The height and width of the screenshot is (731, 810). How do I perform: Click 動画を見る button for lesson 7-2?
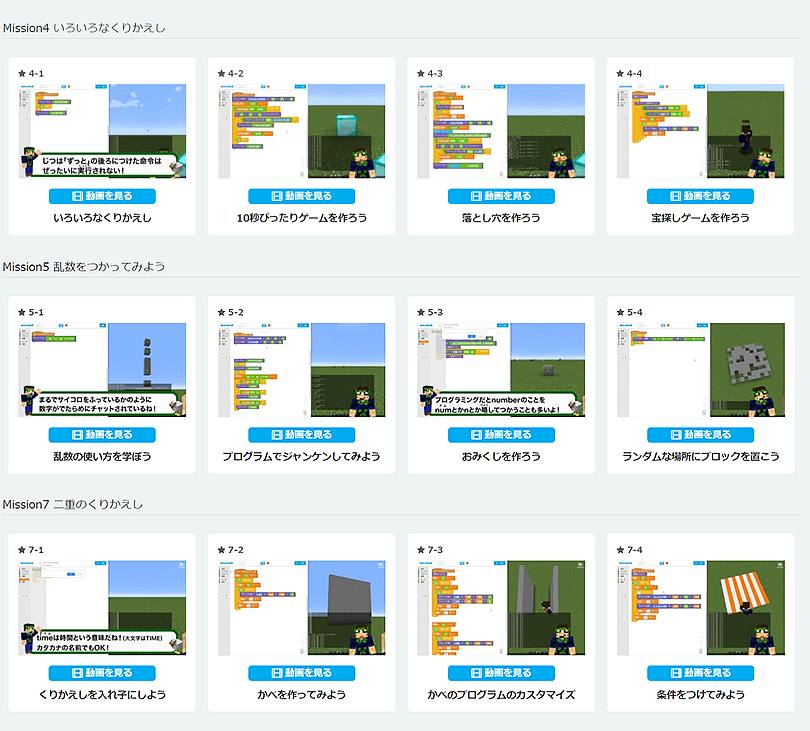coord(301,673)
